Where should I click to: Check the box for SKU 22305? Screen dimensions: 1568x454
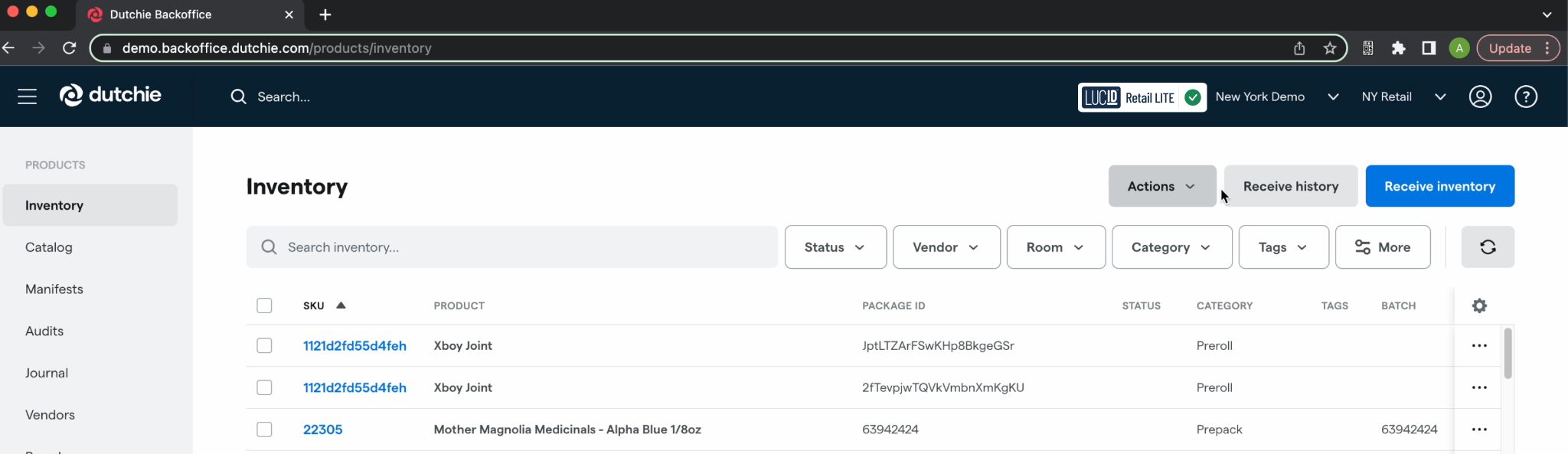tap(265, 430)
